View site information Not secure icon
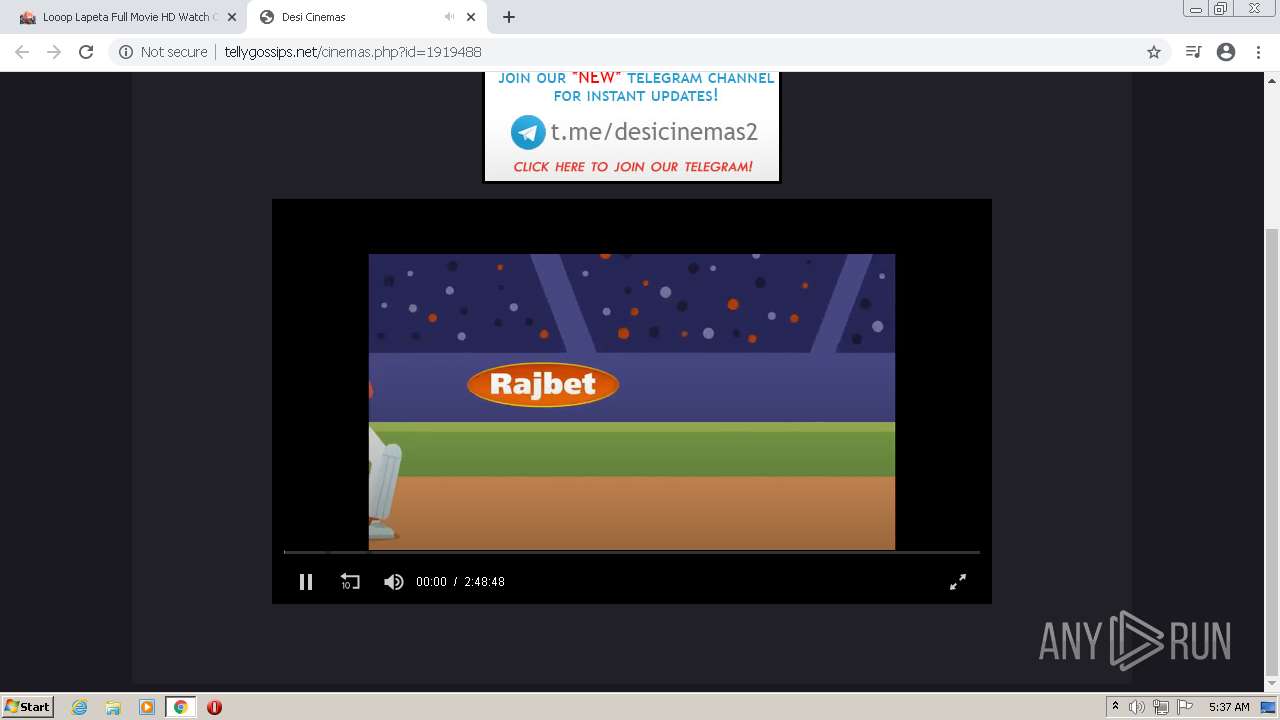The height and width of the screenshot is (720, 1280). (126, 52)
